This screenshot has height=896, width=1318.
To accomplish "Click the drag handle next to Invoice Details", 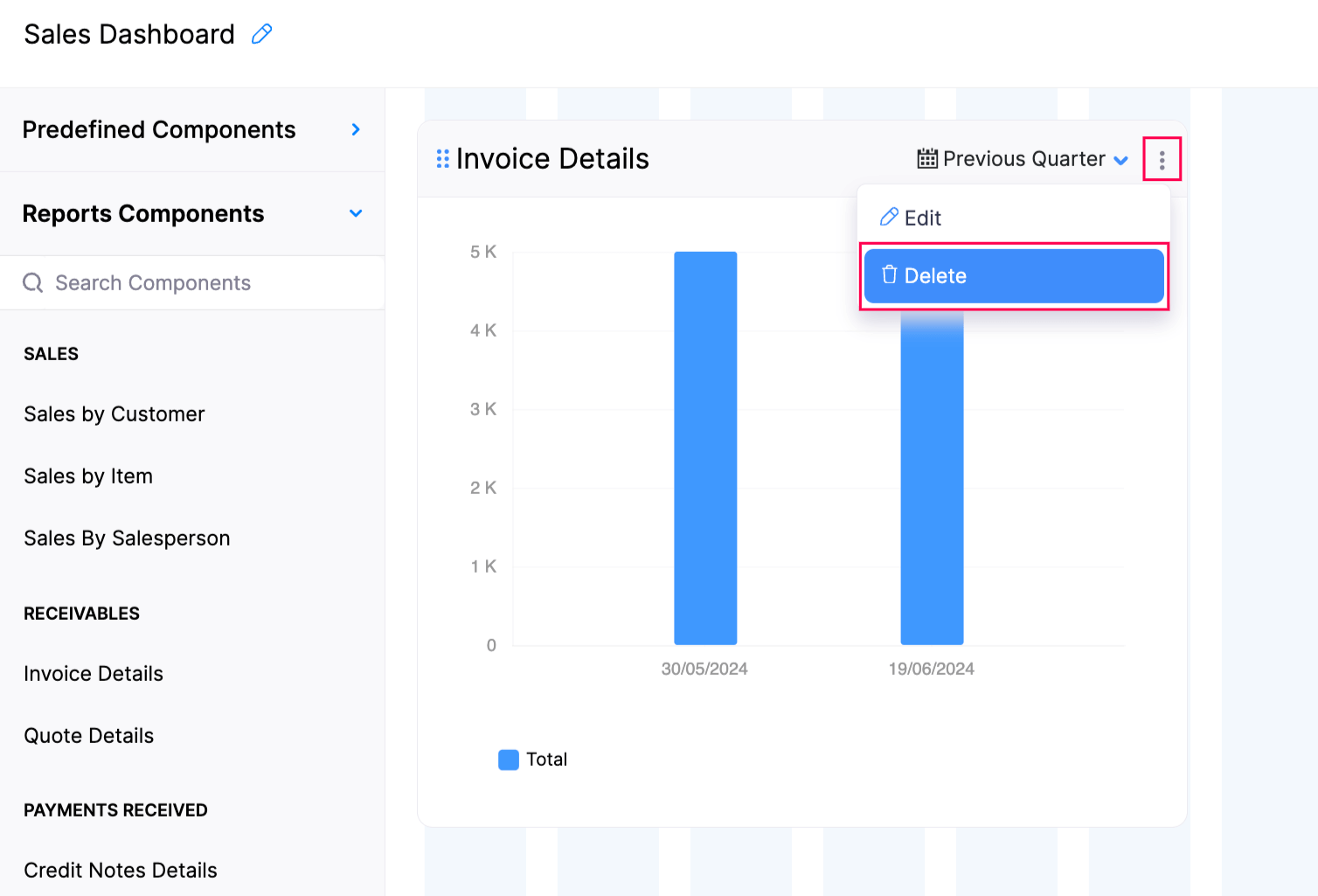I will click(442, 159).
